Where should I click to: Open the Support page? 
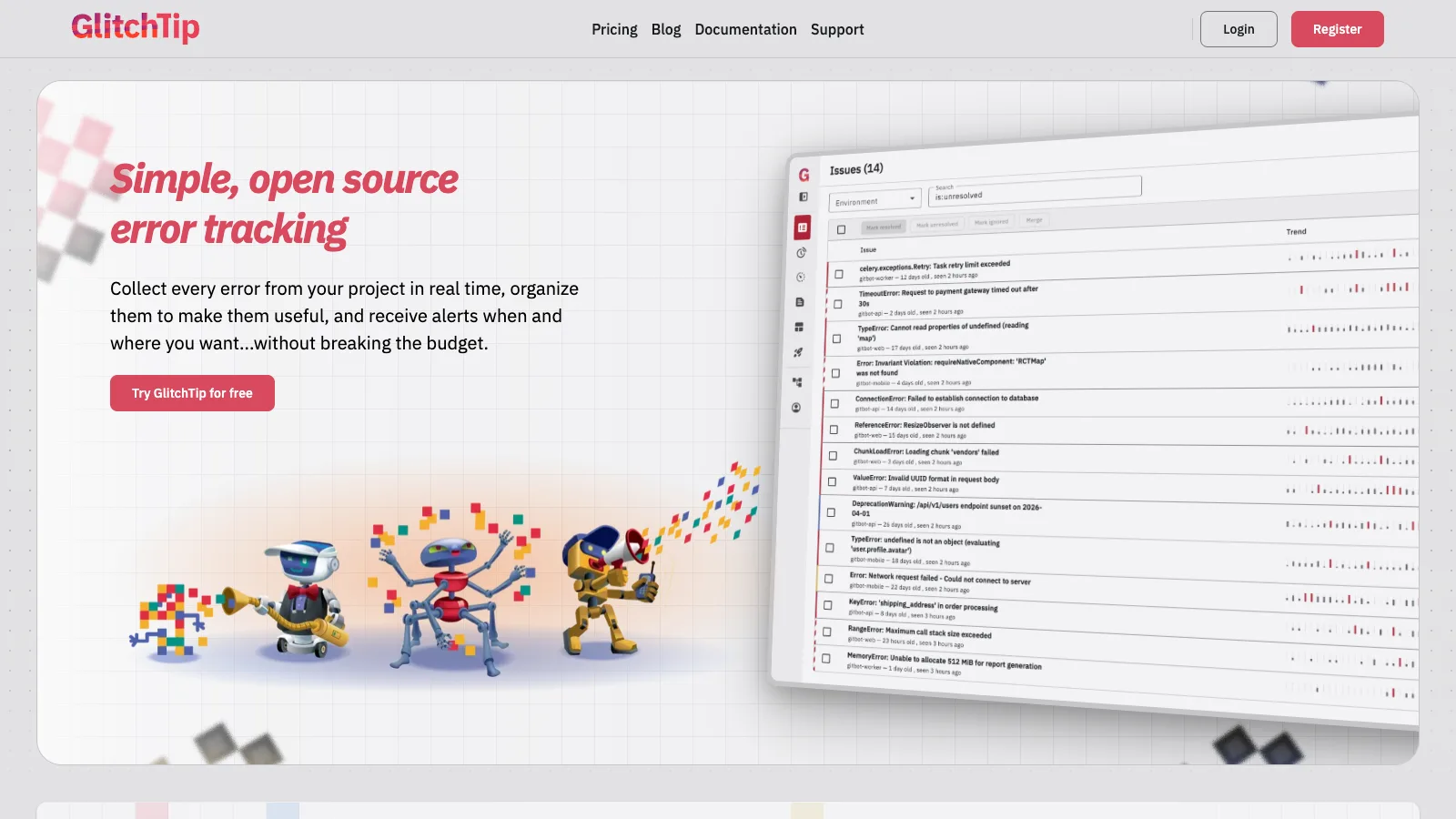pos(837,29)
